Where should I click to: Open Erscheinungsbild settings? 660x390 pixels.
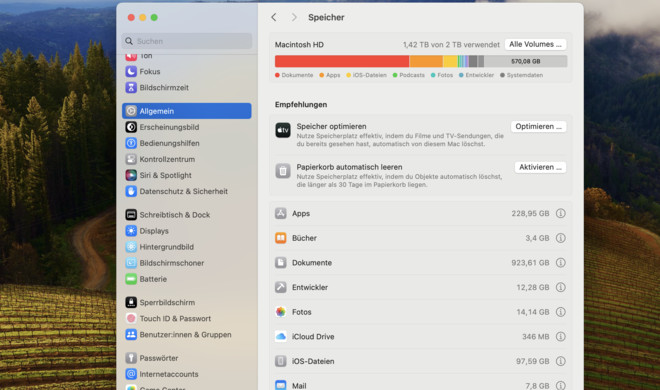click(186, 127)
